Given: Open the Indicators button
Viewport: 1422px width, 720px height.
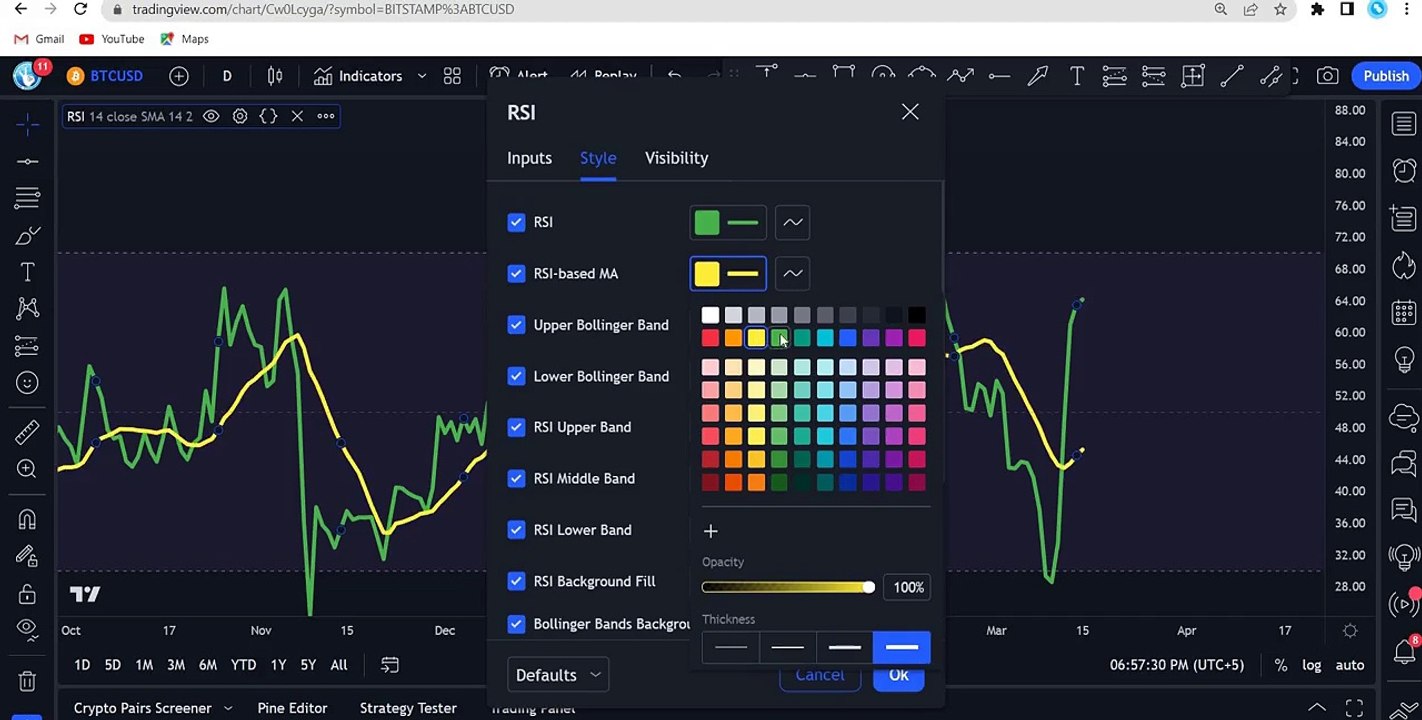Looking at the screenshot, I should [358, 76].
